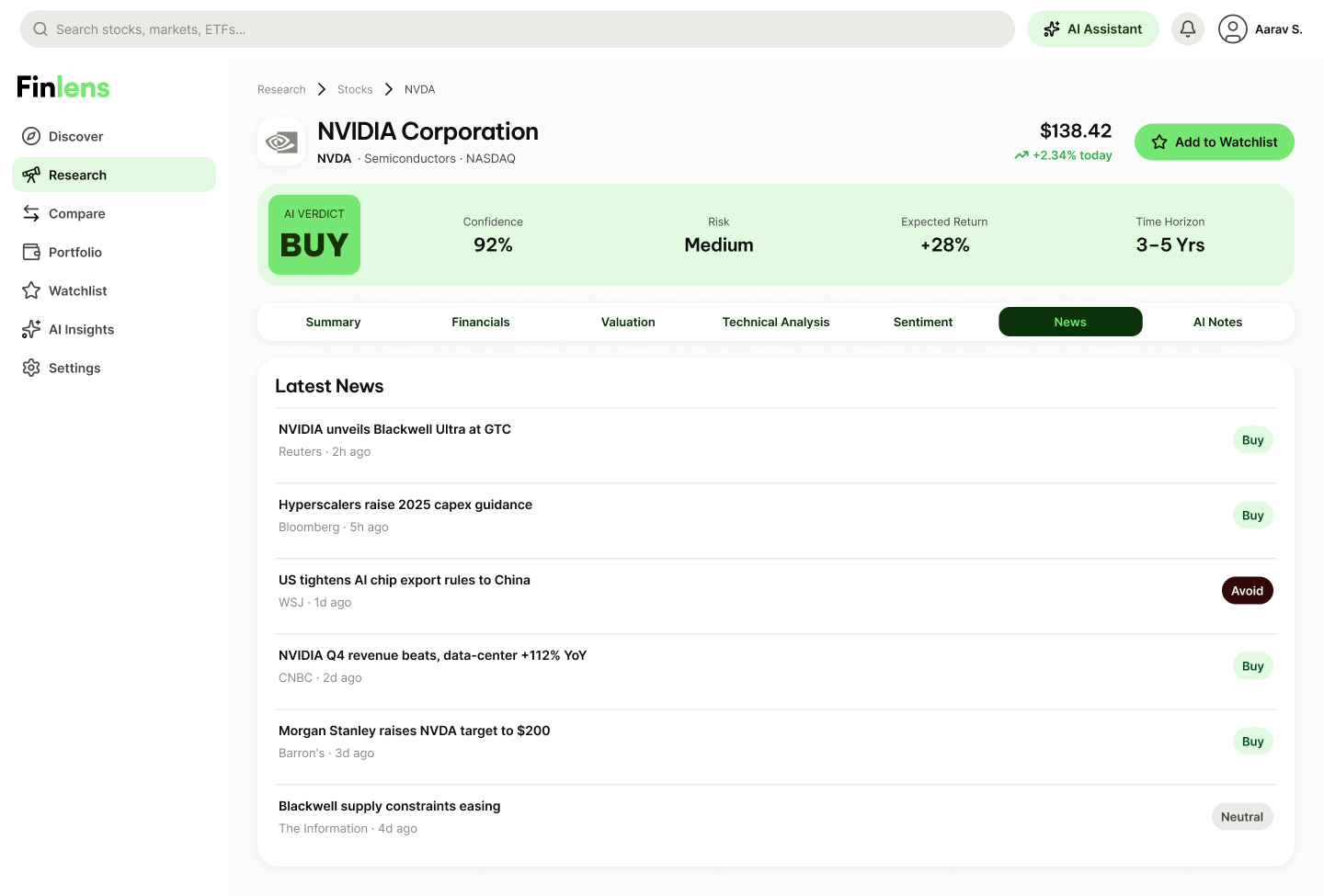Screen dimensions: 1324x896
Task: Click the Add to Watchlist button
Action: (1215, 142)
